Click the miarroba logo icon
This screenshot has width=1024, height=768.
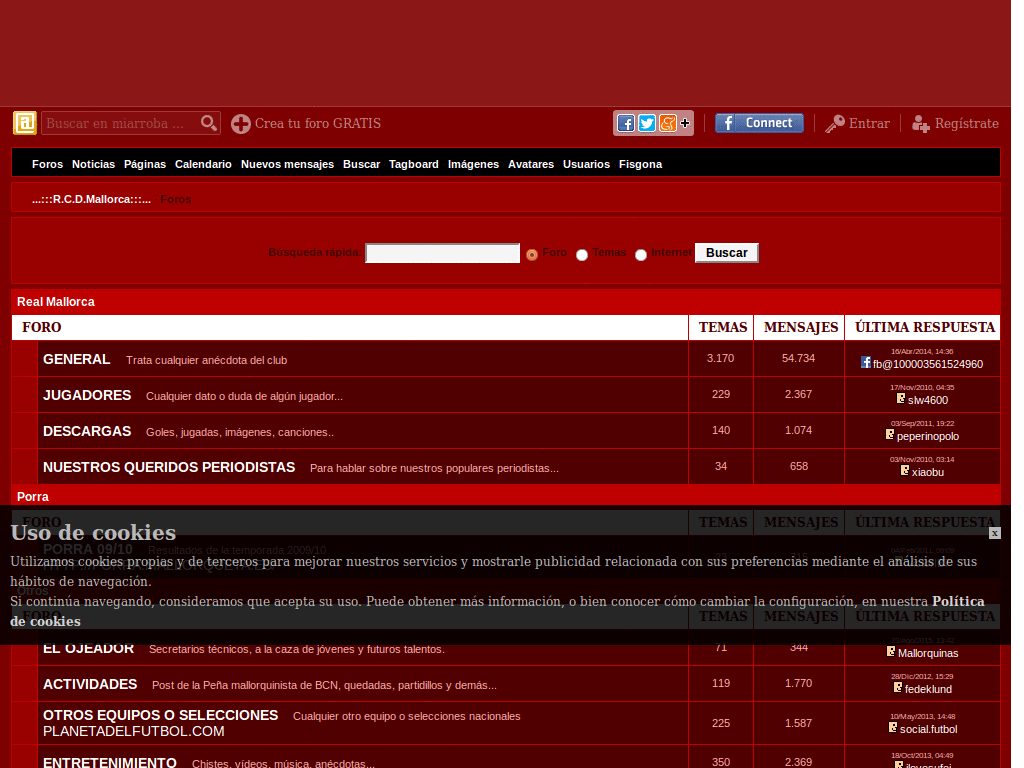pos(25,123)
